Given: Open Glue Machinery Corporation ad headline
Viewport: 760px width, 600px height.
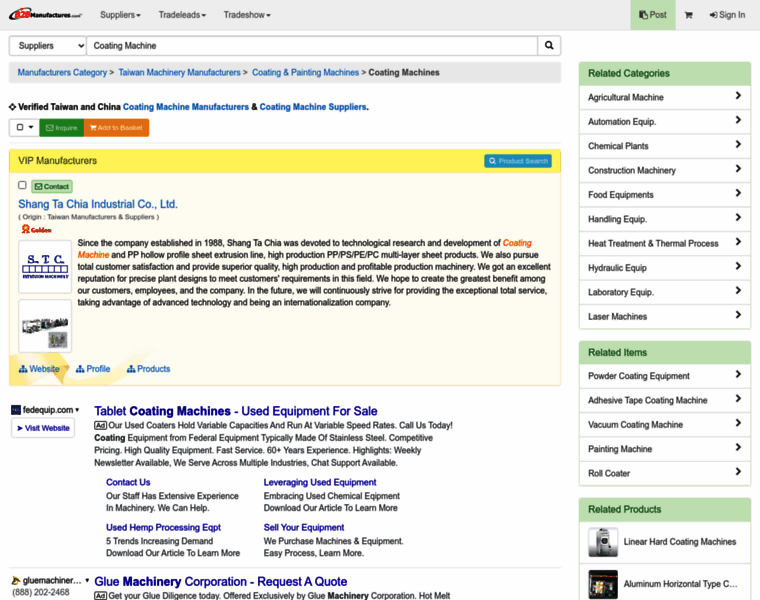Looking at the screenshot, I should click(x=221, y=581).
